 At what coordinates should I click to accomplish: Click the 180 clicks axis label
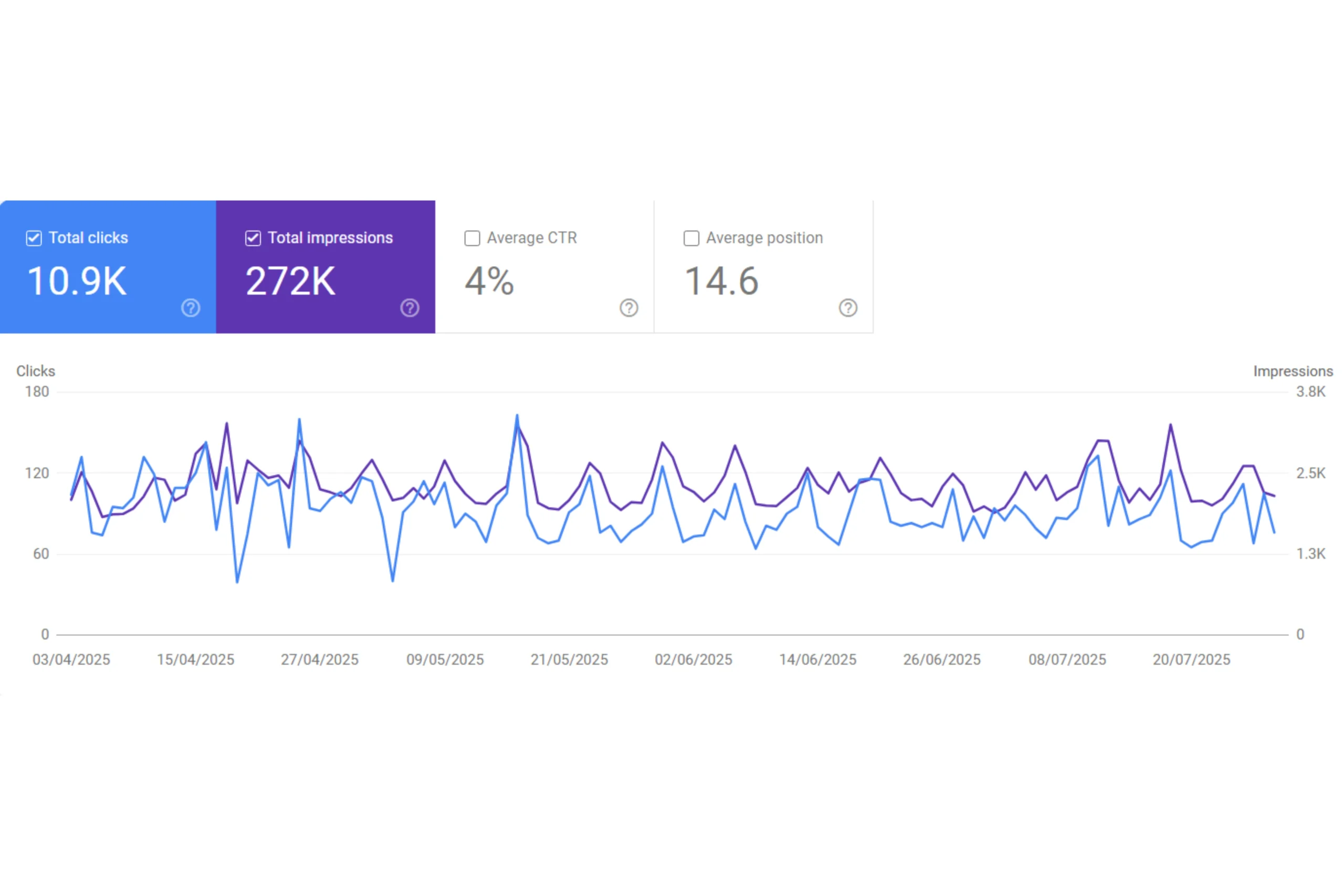tap(37, 392)
